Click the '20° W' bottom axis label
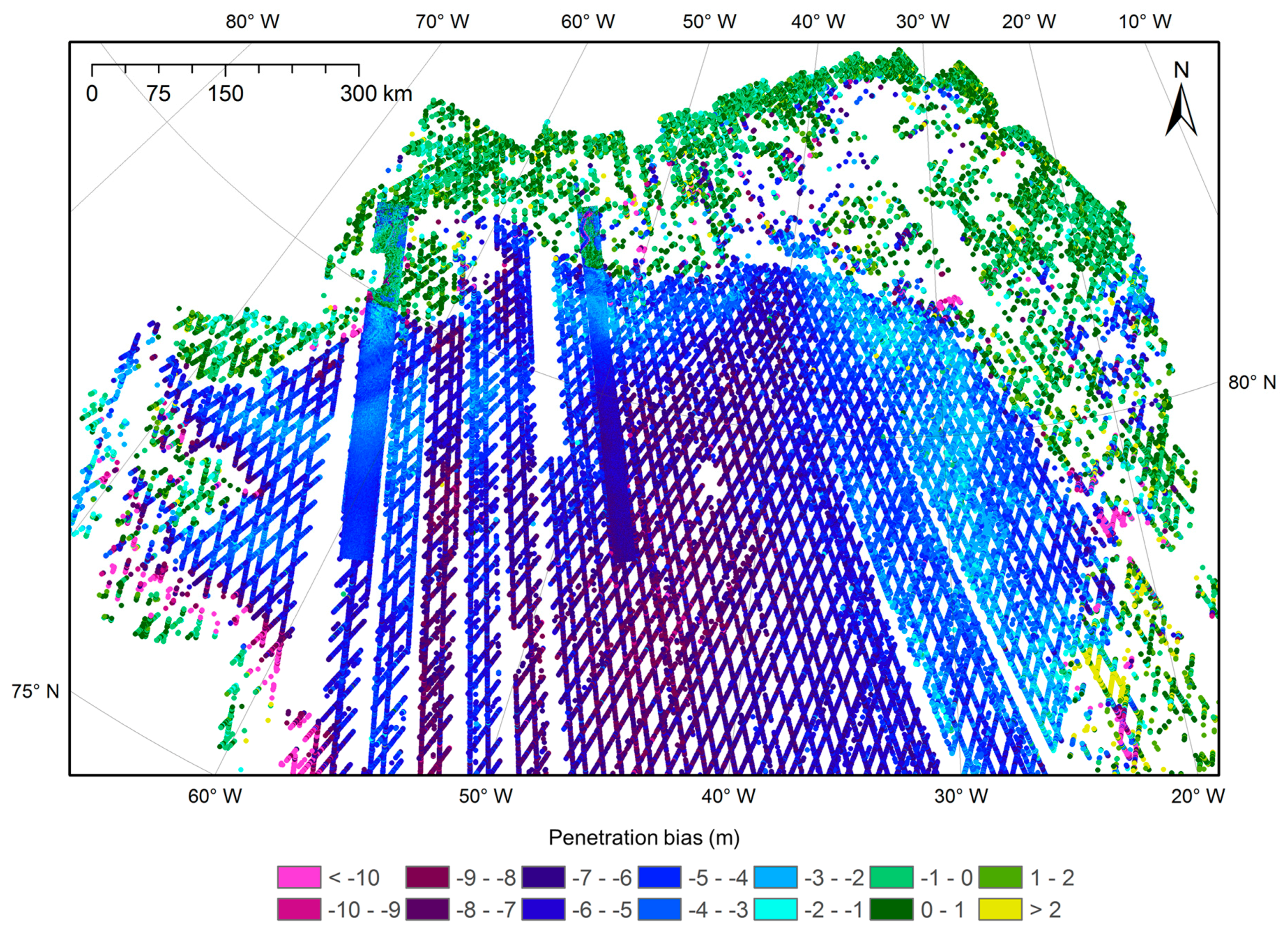 tap(1198, 796)
